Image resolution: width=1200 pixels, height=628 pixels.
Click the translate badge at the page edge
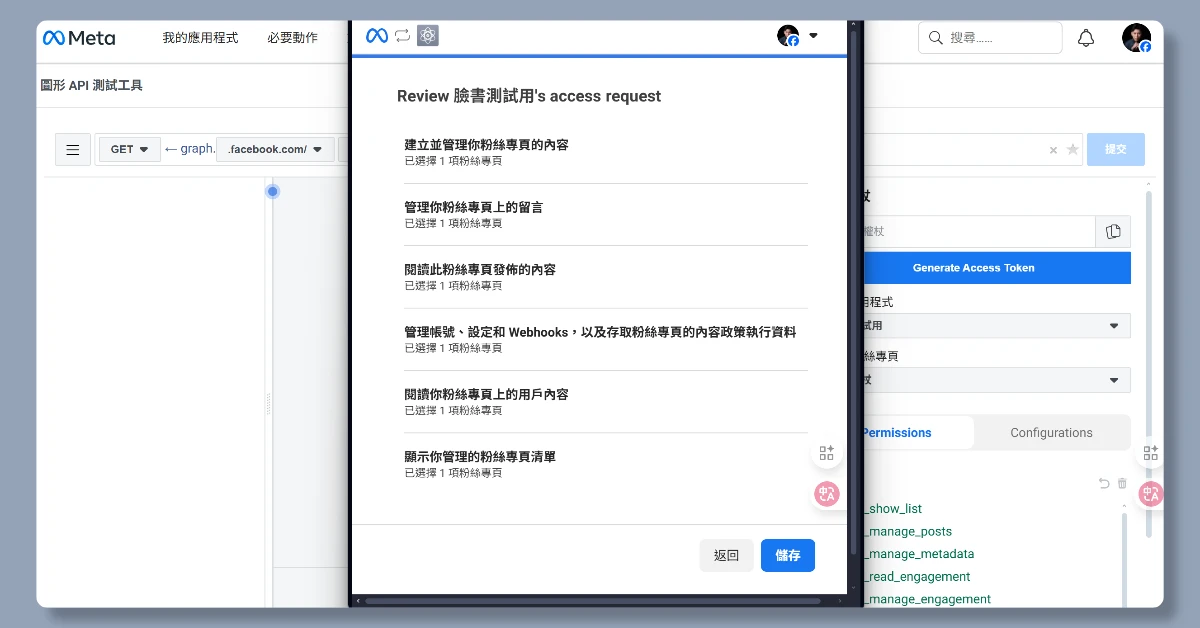click(x=1151, y=494)
